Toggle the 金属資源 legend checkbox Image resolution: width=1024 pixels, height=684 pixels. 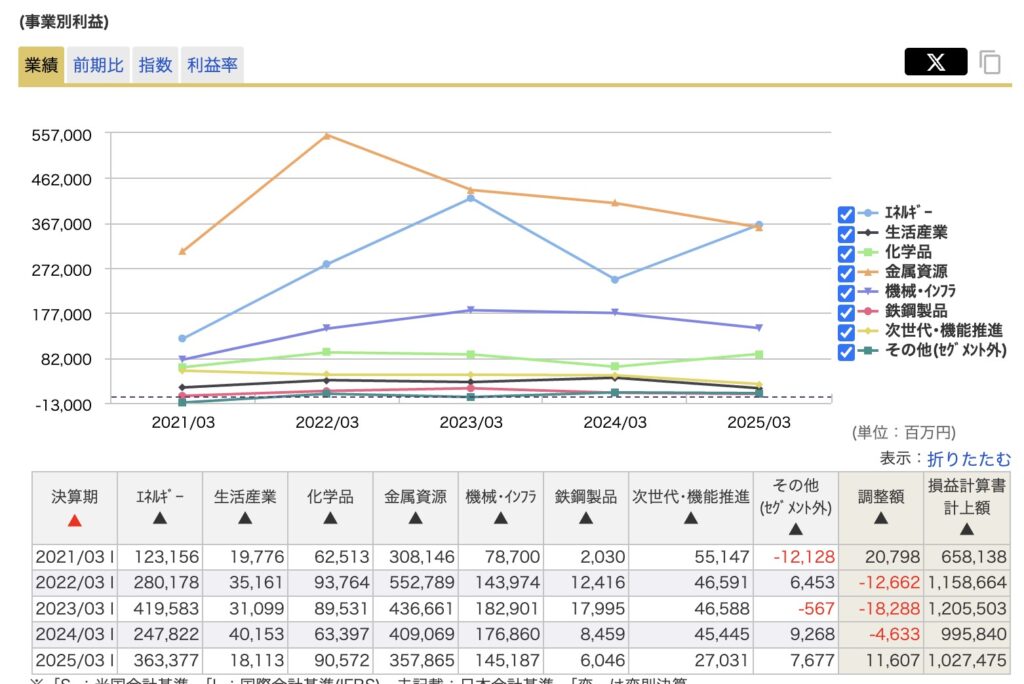point(846,272)
